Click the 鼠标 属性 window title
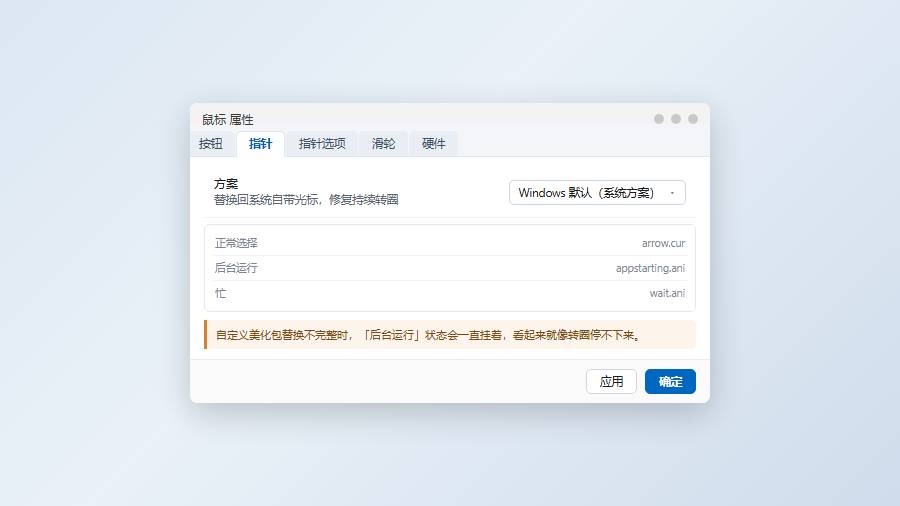Viewport: 900px width, 506px height. 227,119
